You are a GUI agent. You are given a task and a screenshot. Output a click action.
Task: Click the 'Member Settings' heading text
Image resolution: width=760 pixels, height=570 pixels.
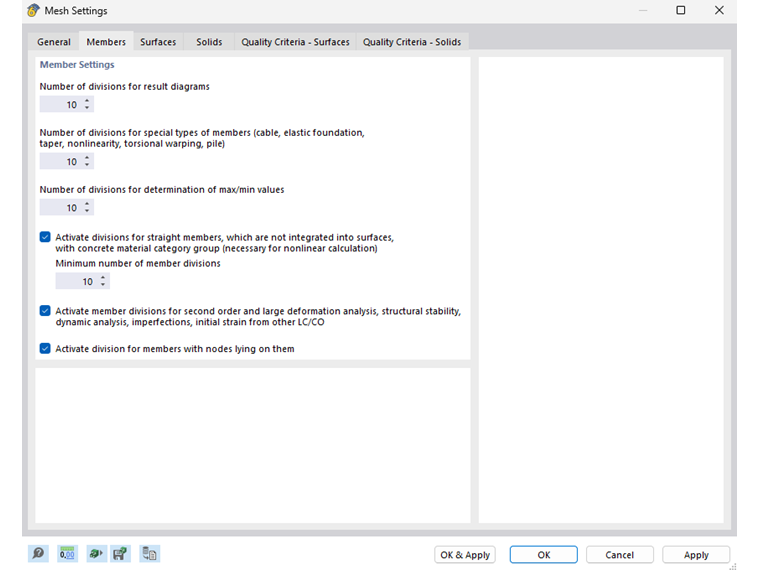[x=77, y=64]
